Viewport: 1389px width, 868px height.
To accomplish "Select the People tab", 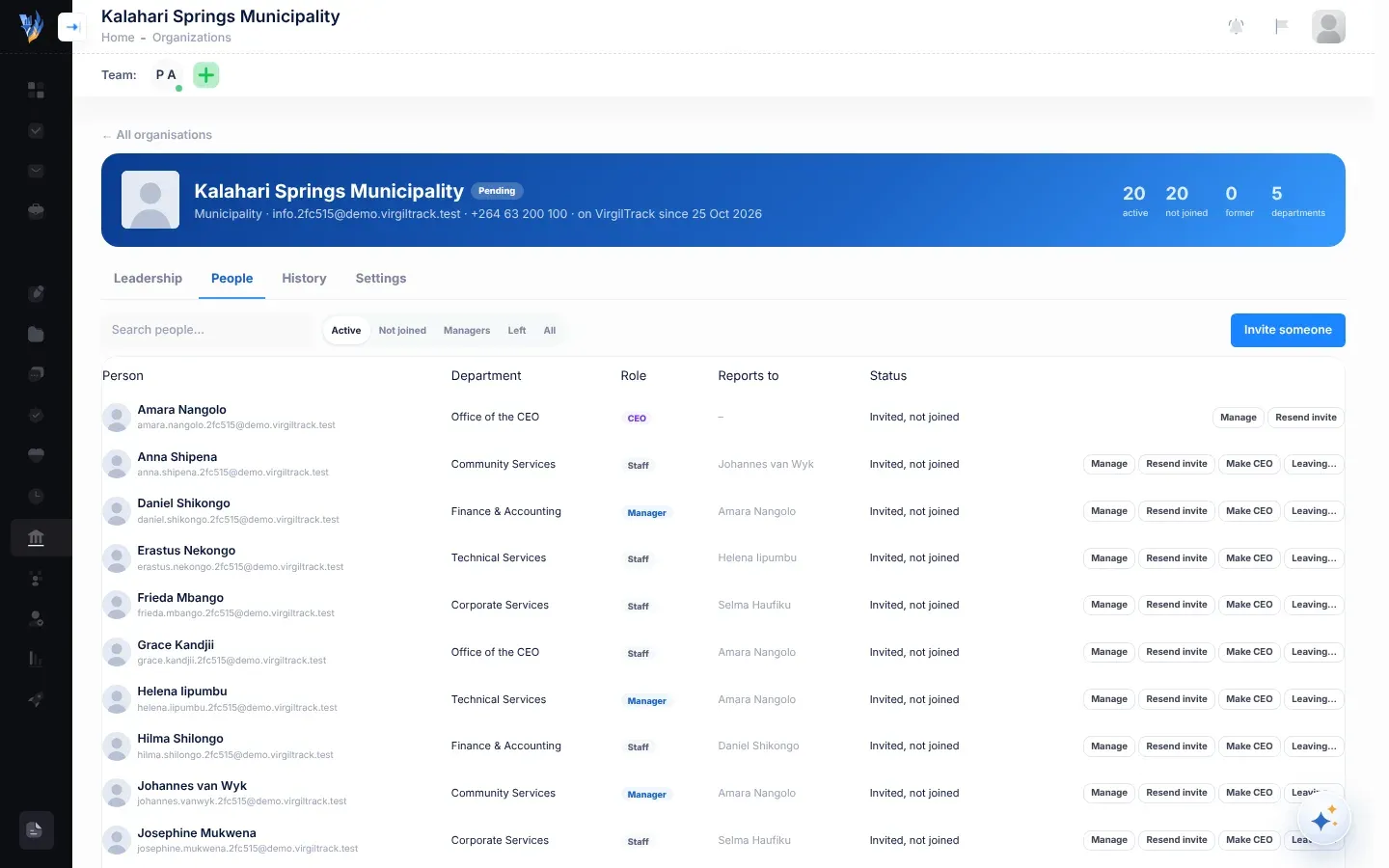I will tap(232, 279).
